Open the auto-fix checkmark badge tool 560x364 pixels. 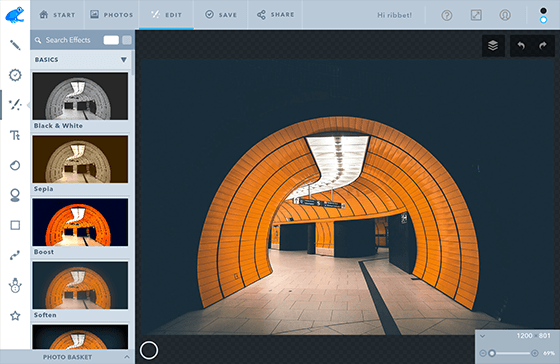15,75
